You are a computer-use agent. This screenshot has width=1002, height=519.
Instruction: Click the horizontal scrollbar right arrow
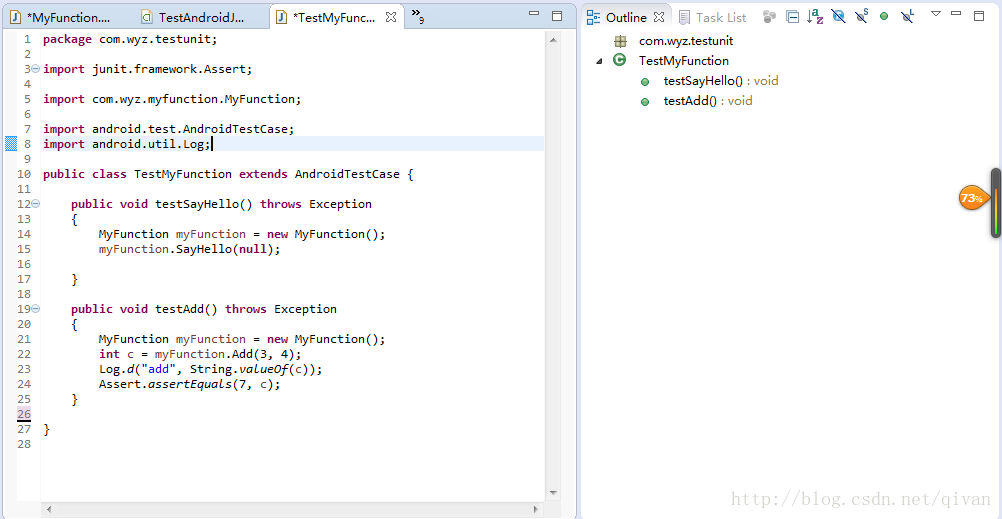[536, 509]
